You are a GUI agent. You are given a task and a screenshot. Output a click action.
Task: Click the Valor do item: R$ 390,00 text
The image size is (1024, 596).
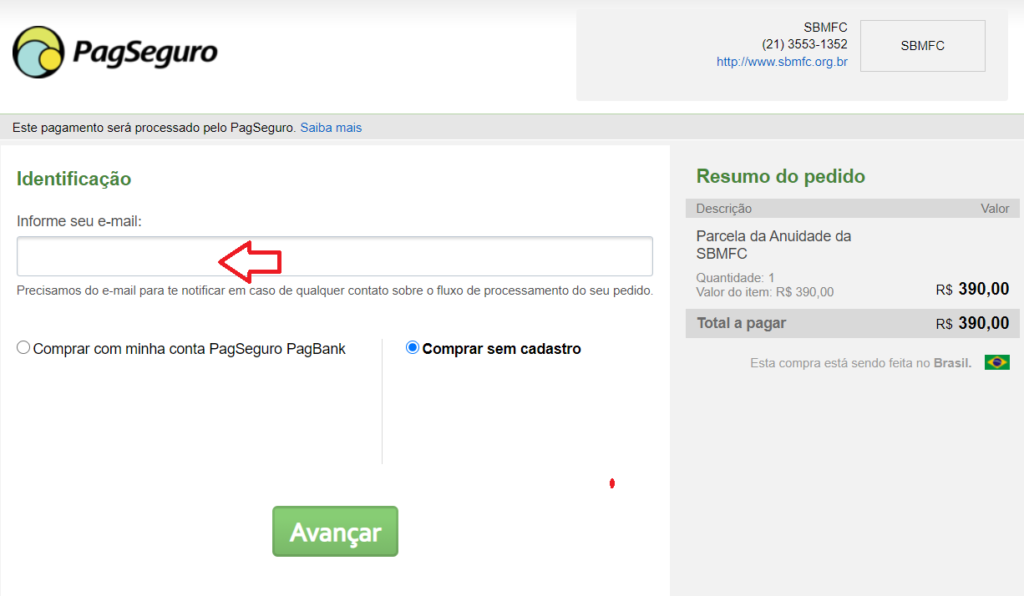tap(765, 292)
